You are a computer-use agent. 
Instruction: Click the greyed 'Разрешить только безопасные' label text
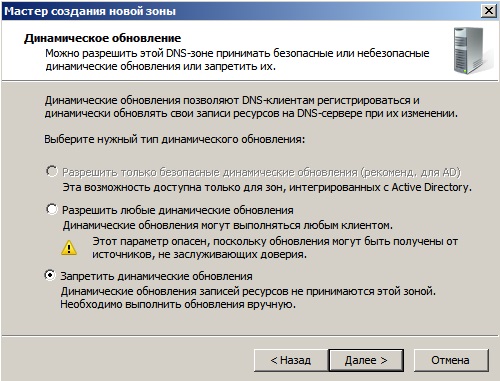261,172
